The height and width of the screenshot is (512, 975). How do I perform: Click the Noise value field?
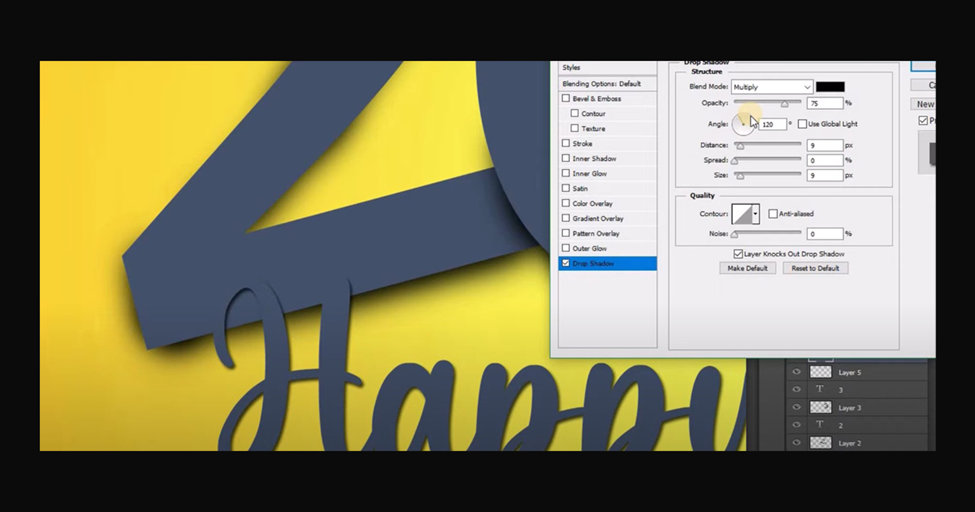[825, 234]
